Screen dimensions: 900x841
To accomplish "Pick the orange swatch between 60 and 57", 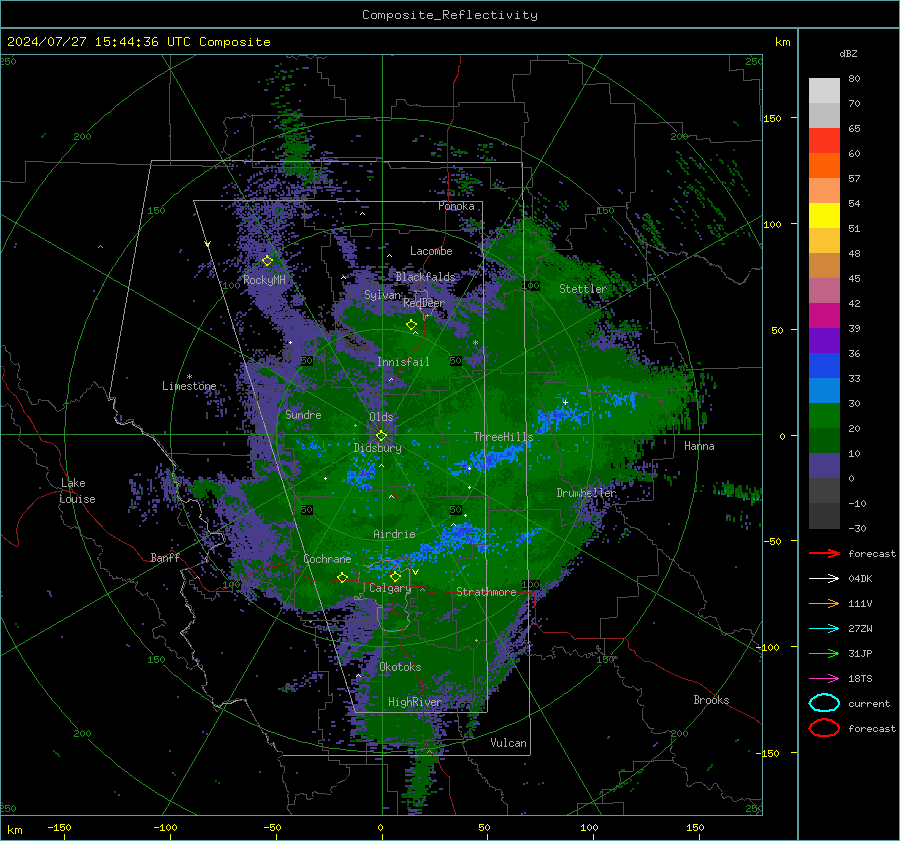I will [x=824, y=165].
